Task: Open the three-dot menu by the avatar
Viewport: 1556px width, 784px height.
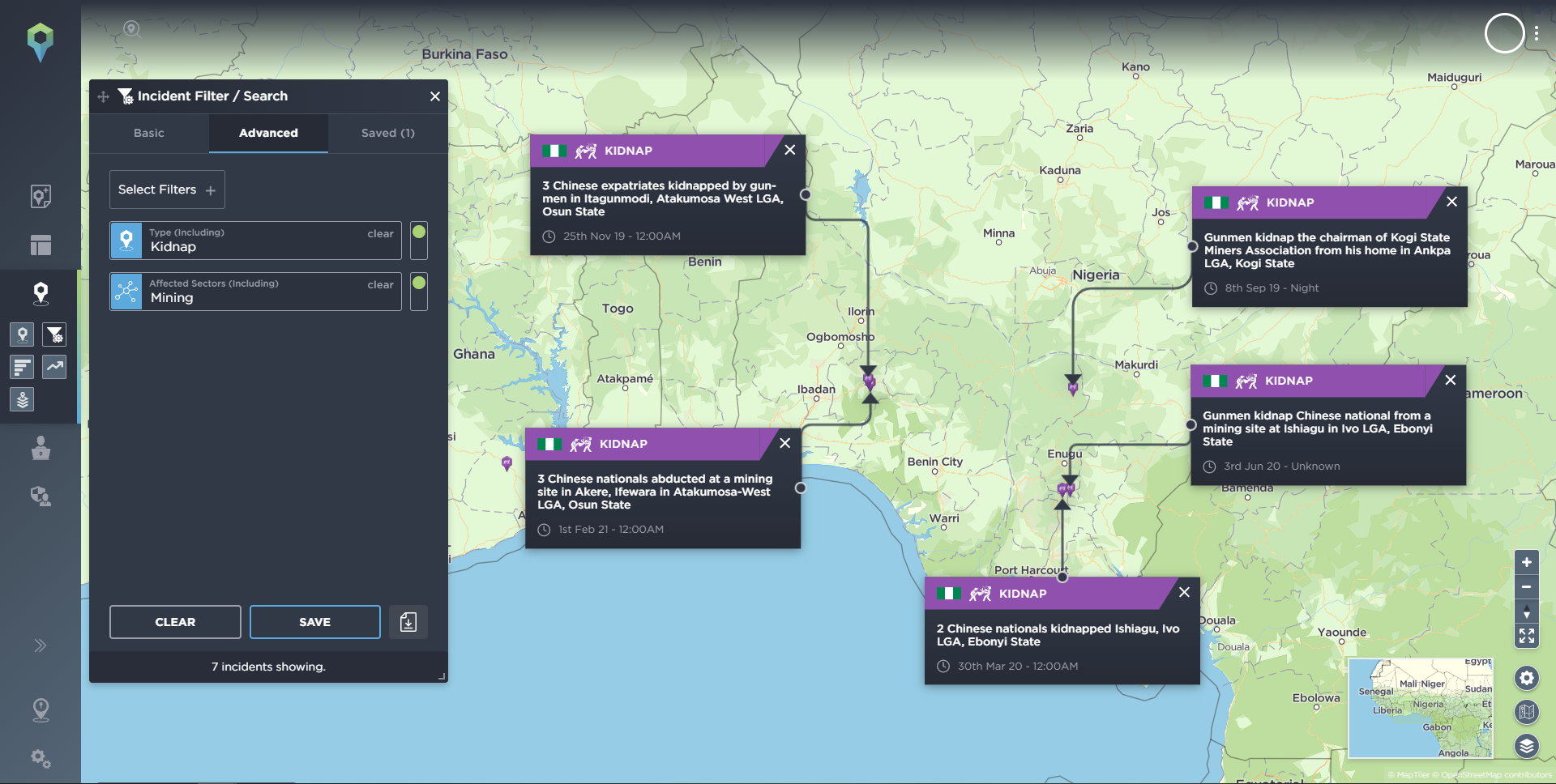Action: 1537,34
